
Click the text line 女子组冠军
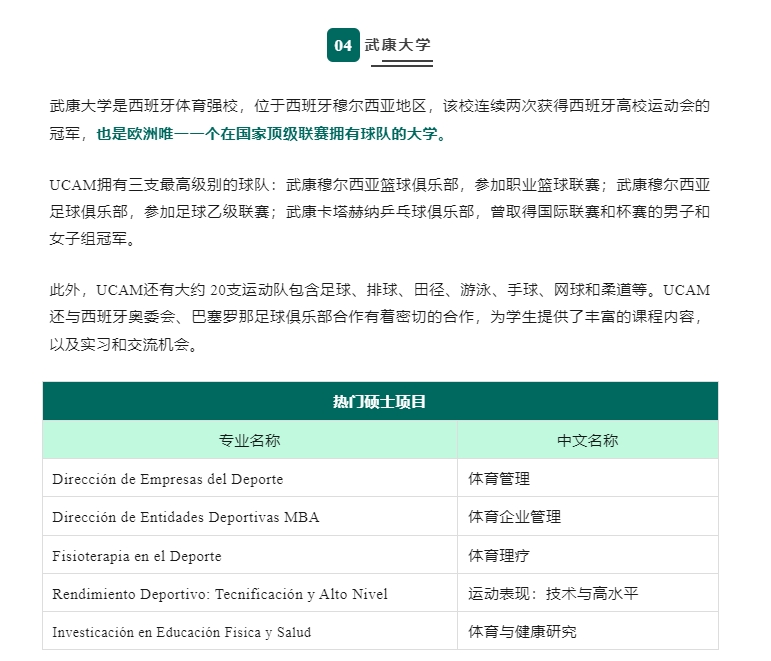tap(92, 239)
